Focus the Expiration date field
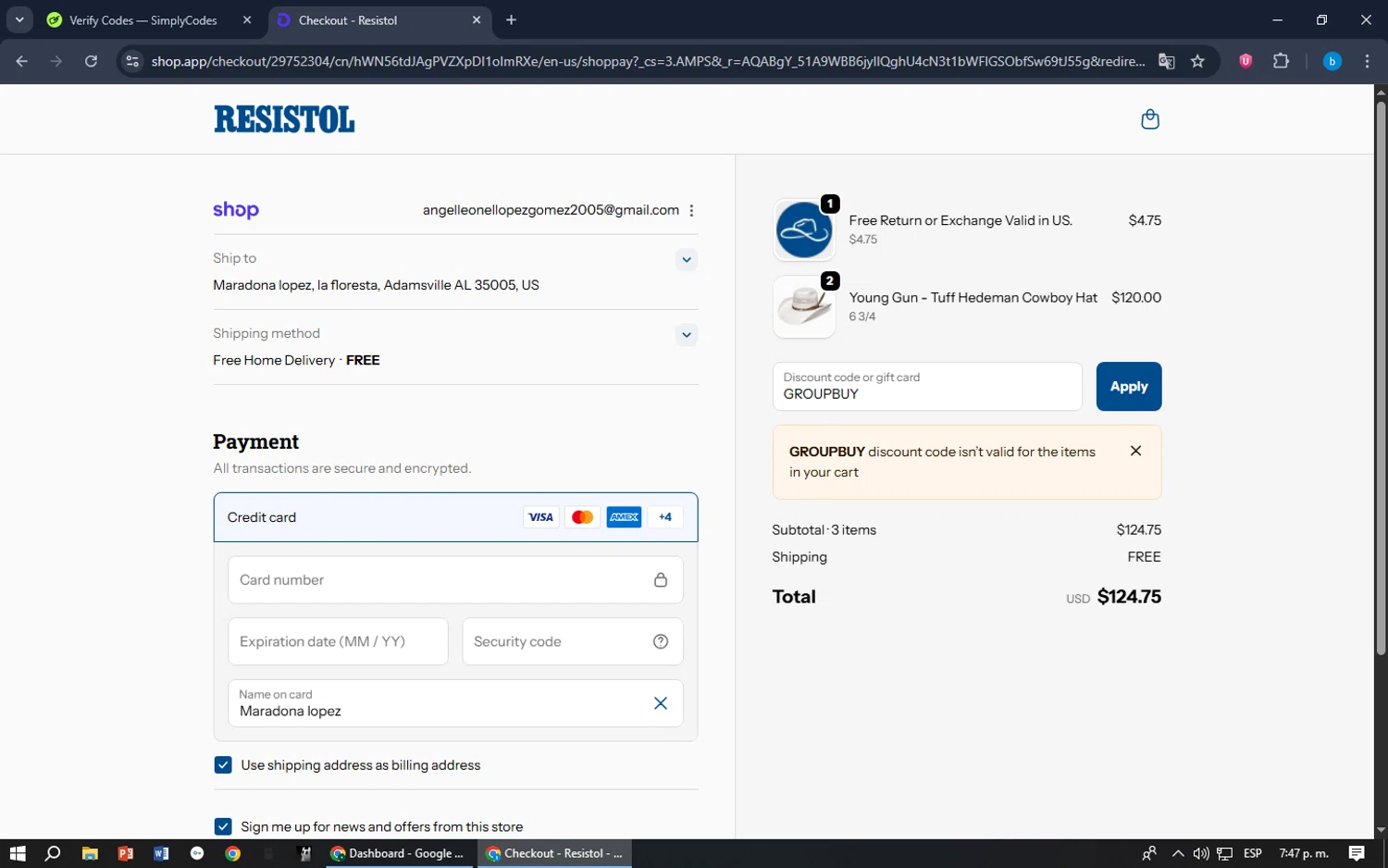Viewport: 1388px width, 868px height. 338,641
